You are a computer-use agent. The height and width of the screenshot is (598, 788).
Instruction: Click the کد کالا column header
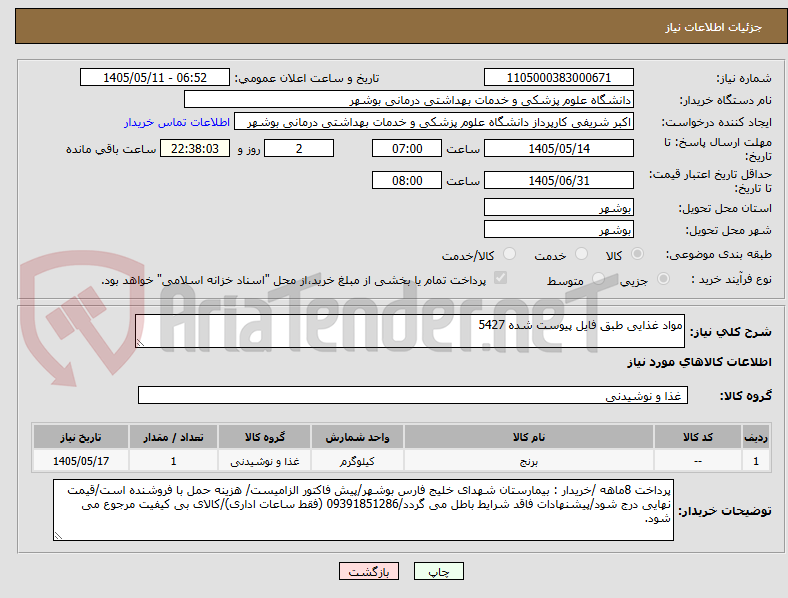click(698, 437)
